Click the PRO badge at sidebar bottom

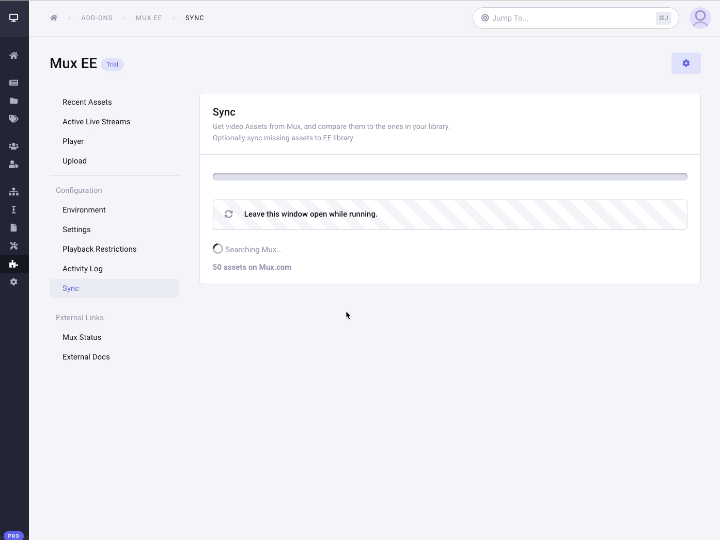pyautogui.click(x=13, y=535)
